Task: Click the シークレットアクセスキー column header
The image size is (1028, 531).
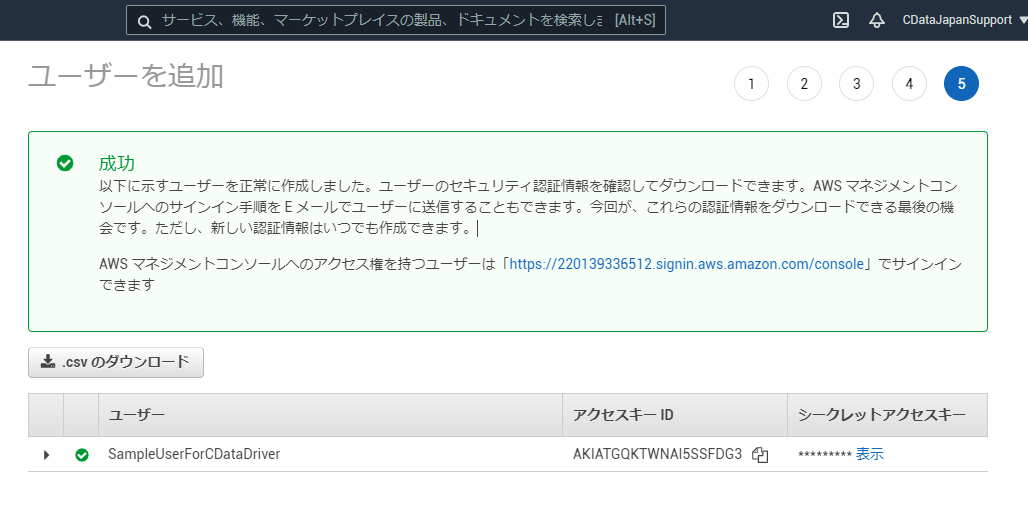Action: coord(887,415)
